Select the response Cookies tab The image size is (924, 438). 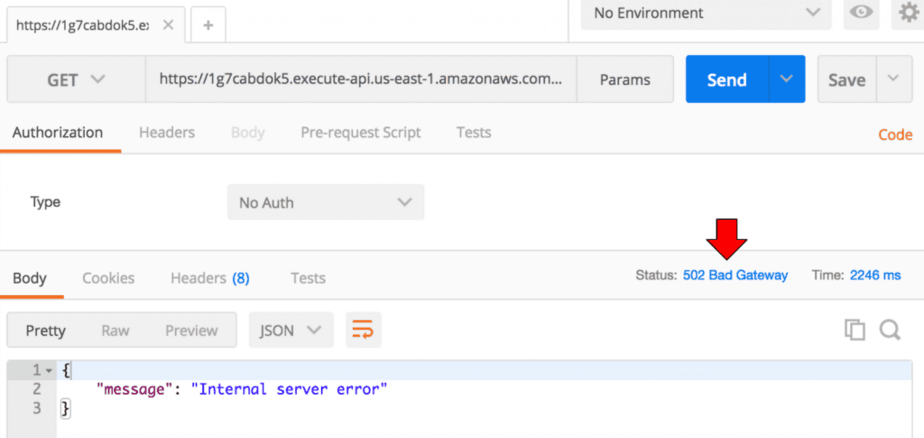tap(108, 278)
